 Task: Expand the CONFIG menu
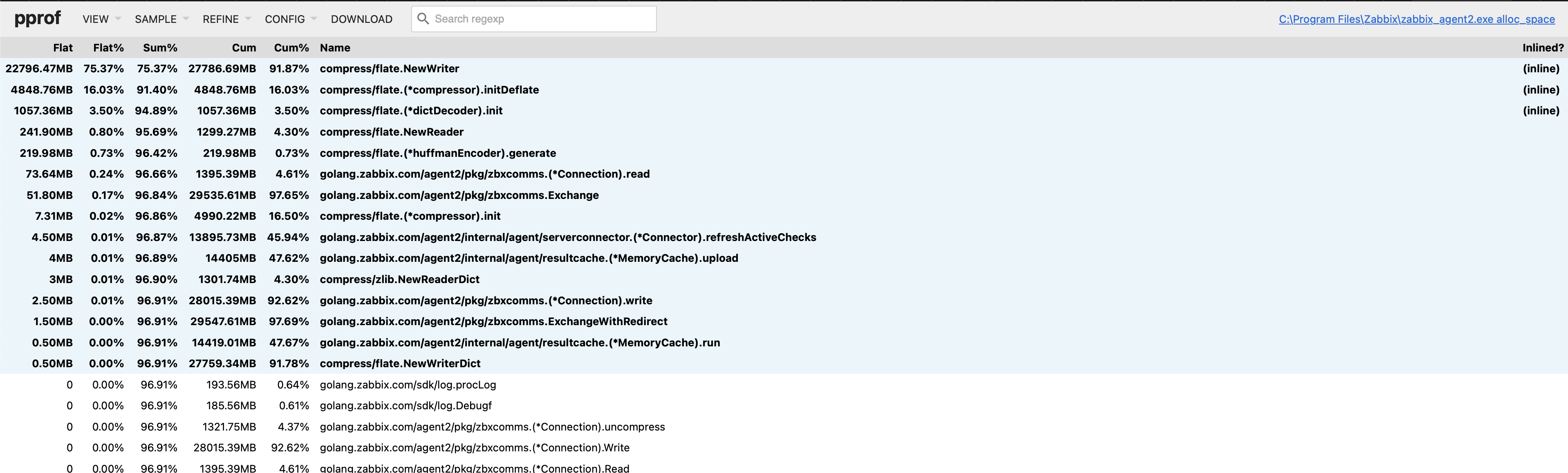tap(291, 19)
